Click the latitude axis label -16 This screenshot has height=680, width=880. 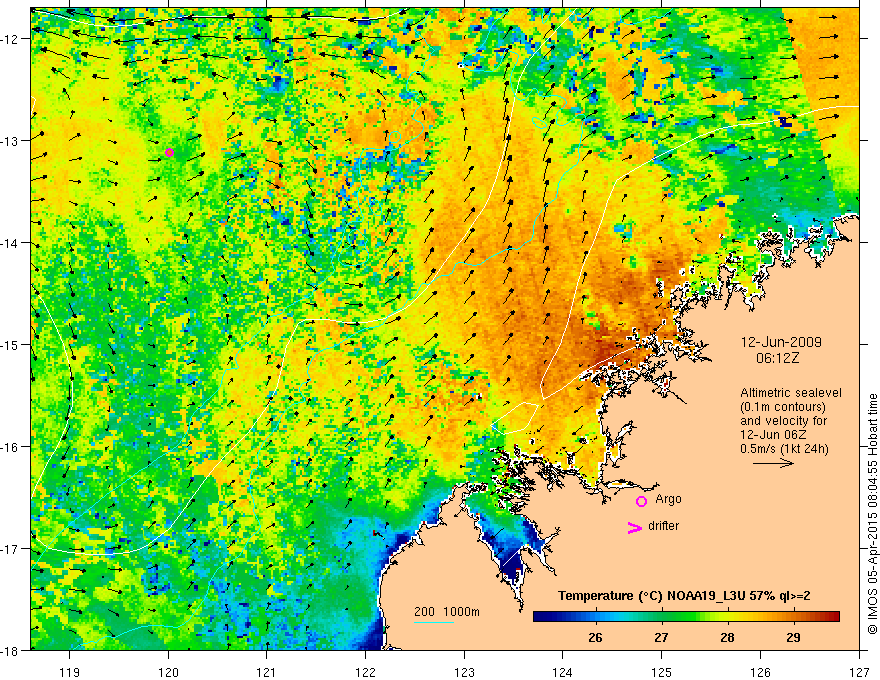11,447
